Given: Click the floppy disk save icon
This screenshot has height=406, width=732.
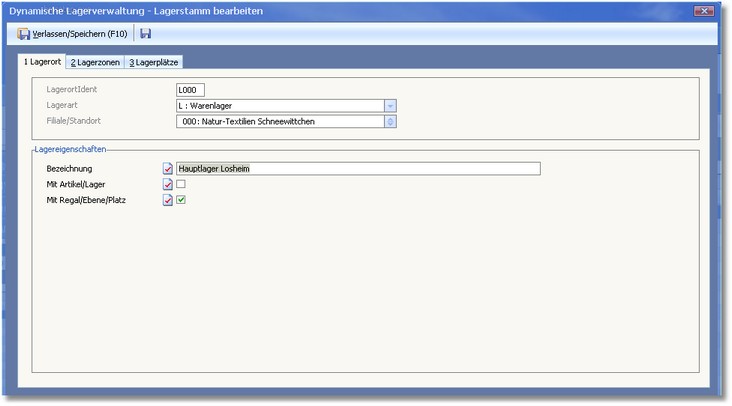Looking at the screenshot, I should (146, 34).
